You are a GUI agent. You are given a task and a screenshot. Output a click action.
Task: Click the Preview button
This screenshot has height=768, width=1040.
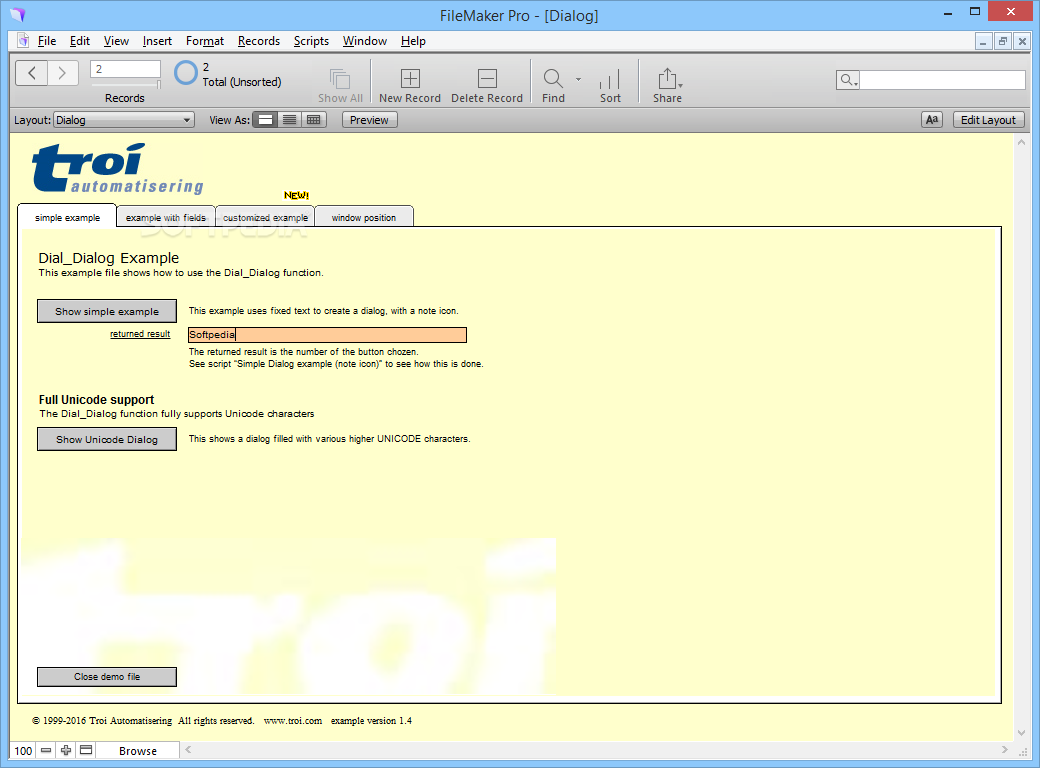click(x=369, y=120)
